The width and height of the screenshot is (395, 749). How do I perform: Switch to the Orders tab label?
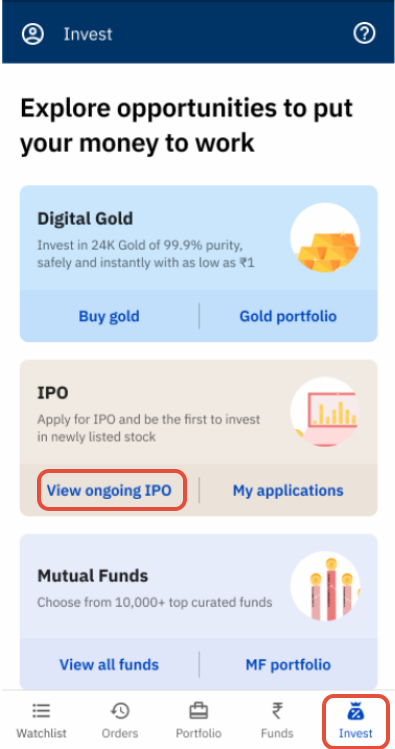tap(119, 733)
